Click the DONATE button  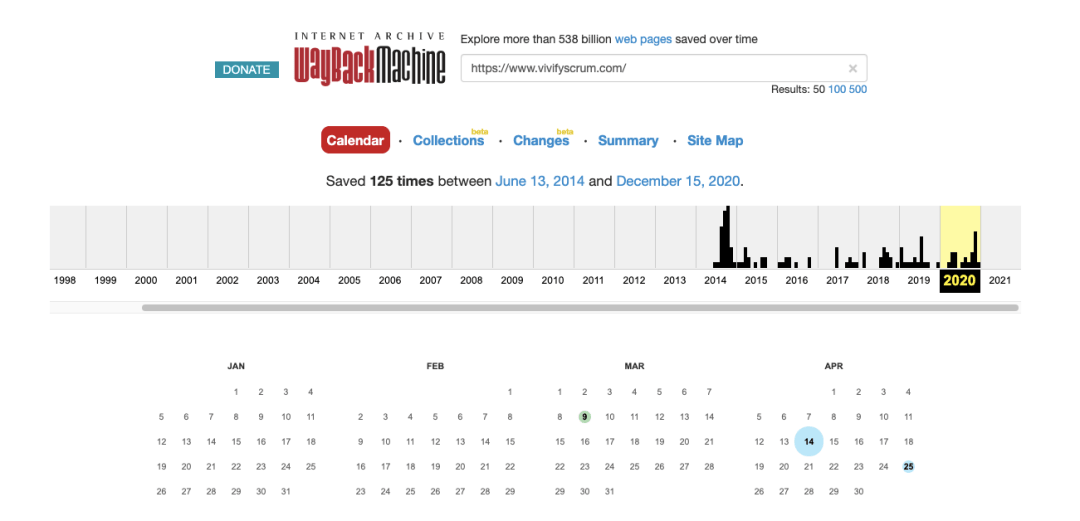247,70
